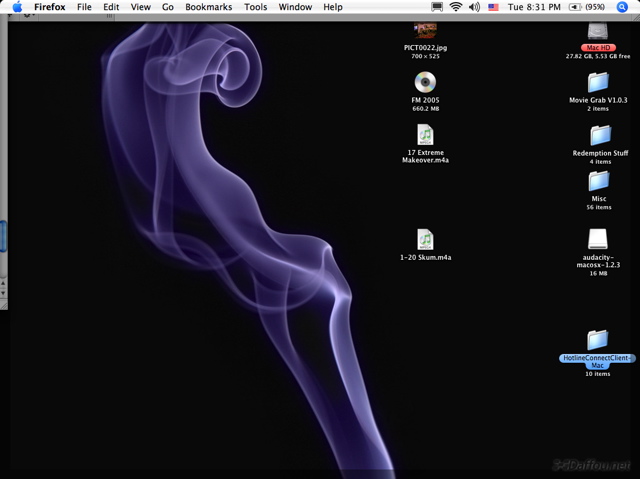Open the PICT0022.jpg image file
The height and width of the screenshot is (479, 640).
pos(426,32)
